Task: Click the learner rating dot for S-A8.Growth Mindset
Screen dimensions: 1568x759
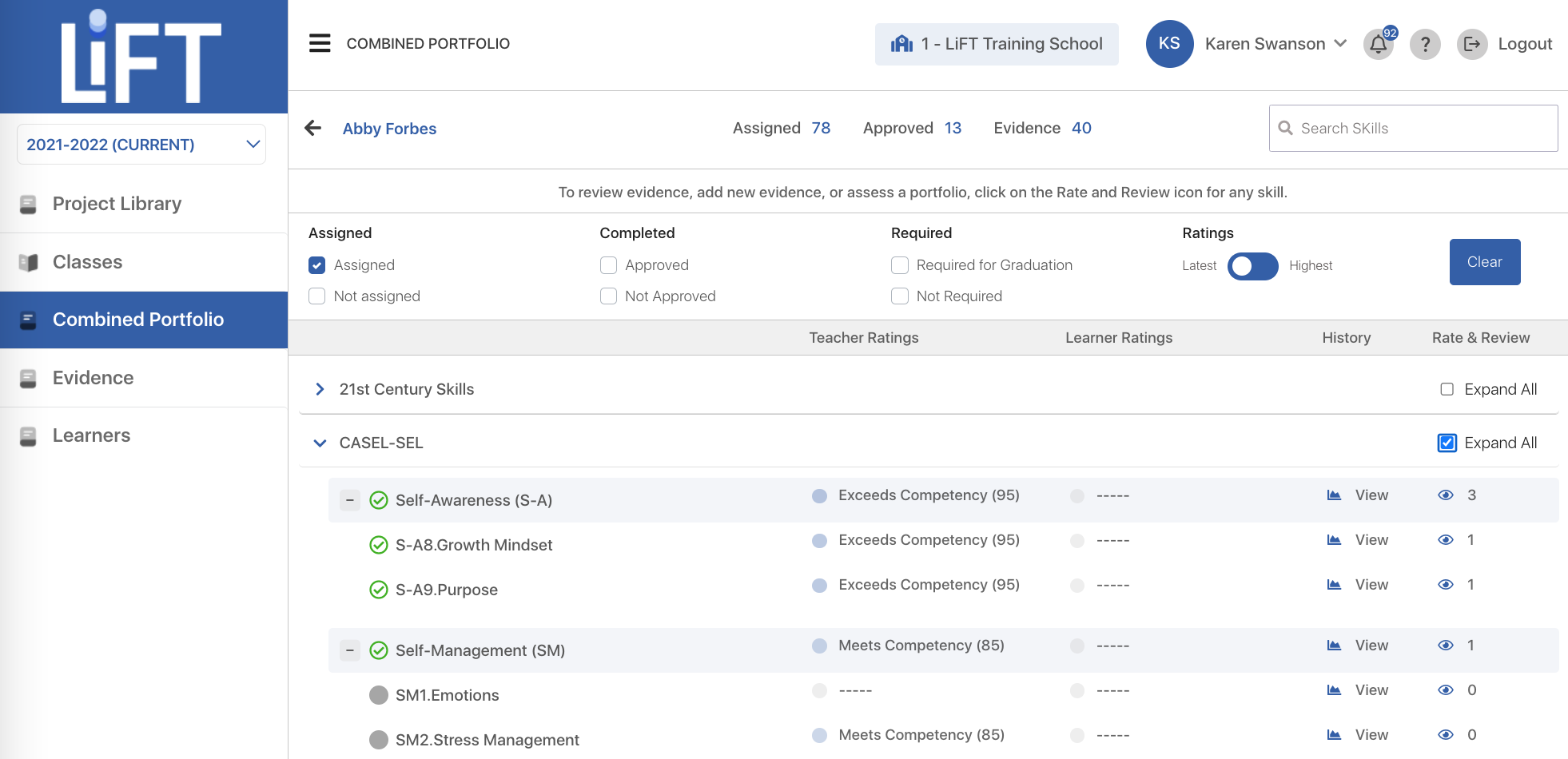Action: pos(1077,541)
